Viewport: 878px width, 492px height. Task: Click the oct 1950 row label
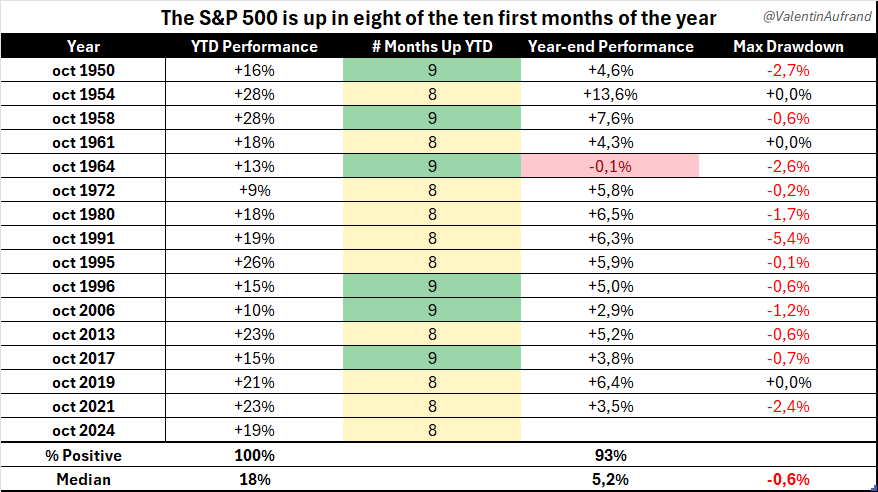pyautogui.click(x=83, y=70)
